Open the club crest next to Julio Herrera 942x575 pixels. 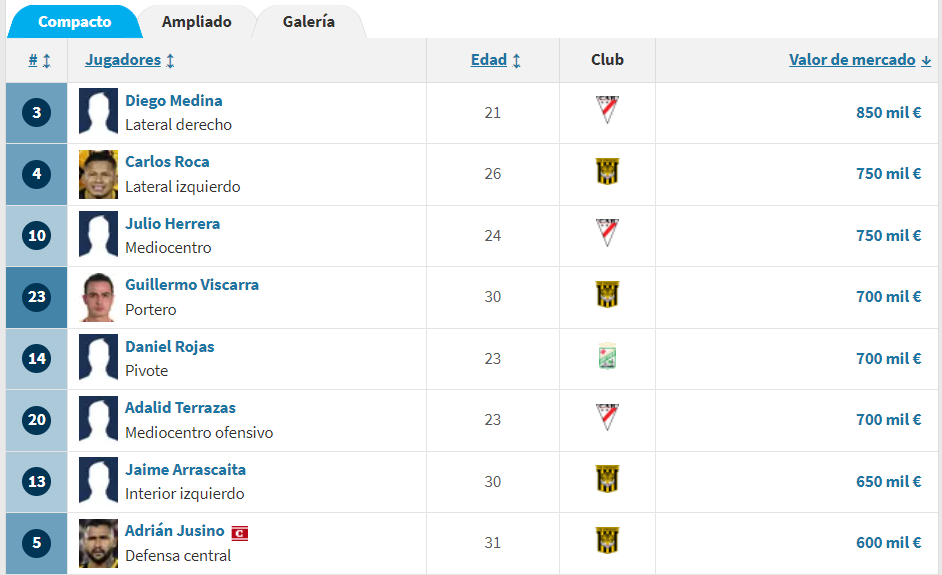coord(607,233)
